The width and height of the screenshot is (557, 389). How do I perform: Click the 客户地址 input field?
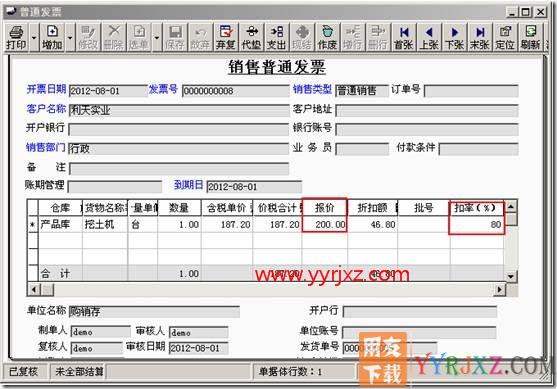click(x=426, y=110)
